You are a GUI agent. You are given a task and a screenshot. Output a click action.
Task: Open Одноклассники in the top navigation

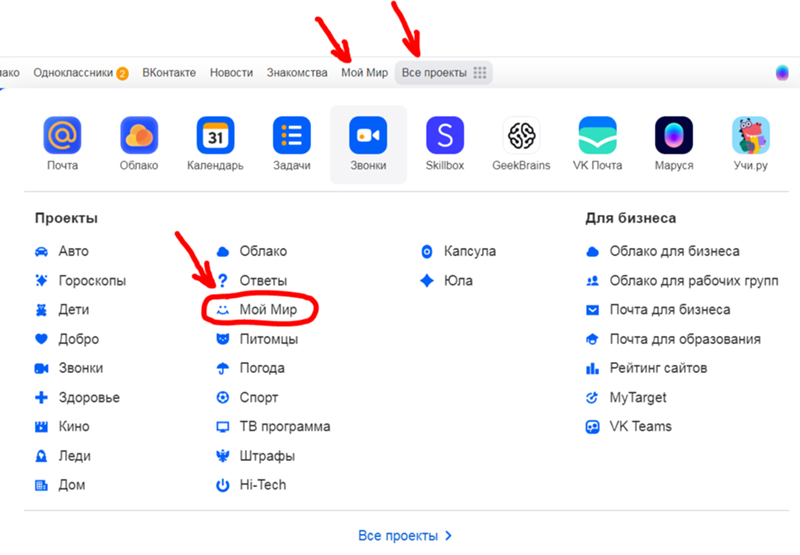[x=73, y=73]
